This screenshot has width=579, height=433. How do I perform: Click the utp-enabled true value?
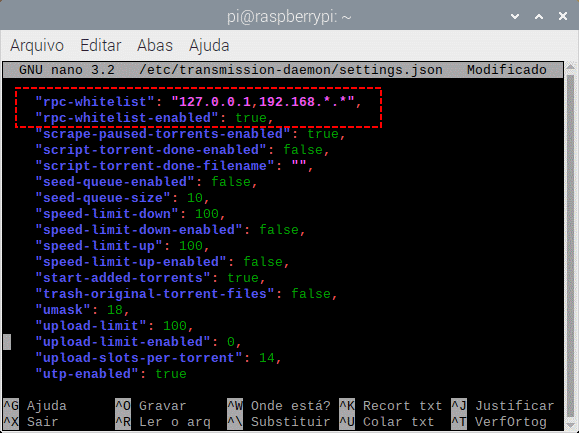coord(171,374)
